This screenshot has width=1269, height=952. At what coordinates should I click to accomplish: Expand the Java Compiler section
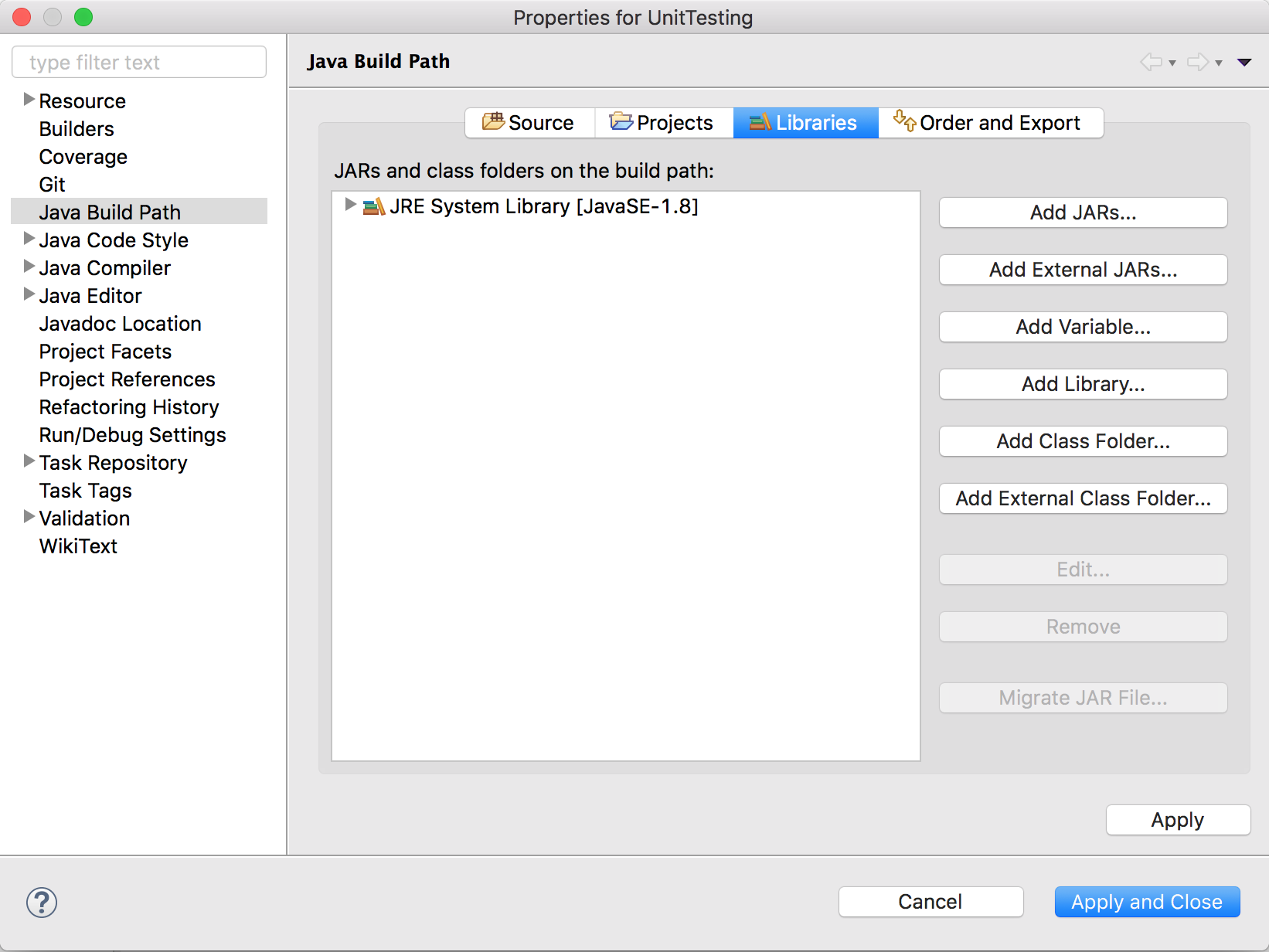click(29, 267)
